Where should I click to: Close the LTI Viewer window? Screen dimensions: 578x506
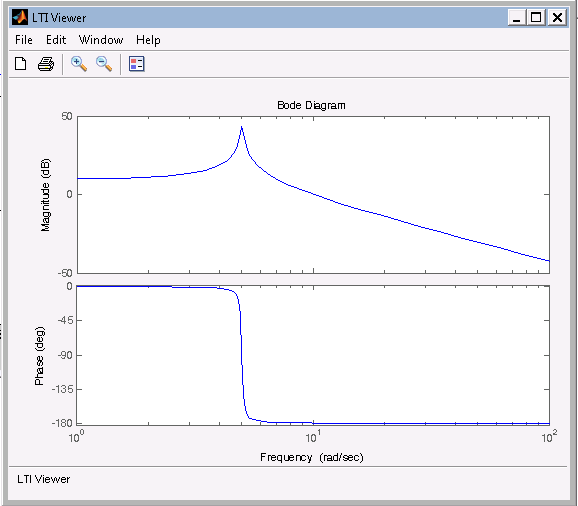557,17
